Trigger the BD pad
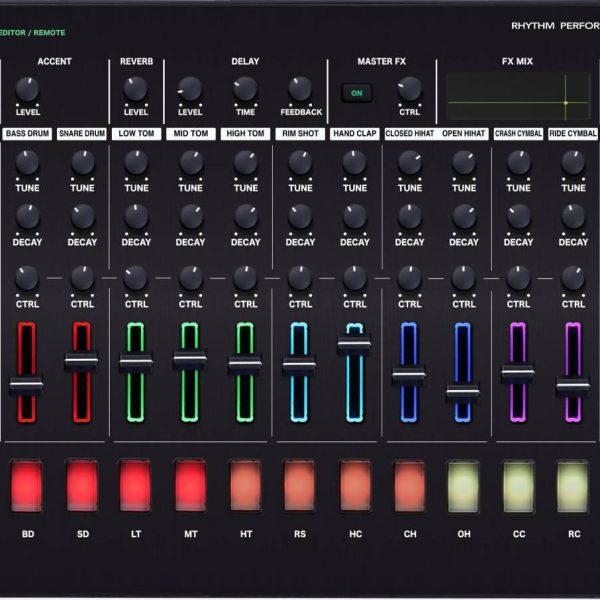The image size is (600, 600). pyautogui.click(x=26, y=486)
